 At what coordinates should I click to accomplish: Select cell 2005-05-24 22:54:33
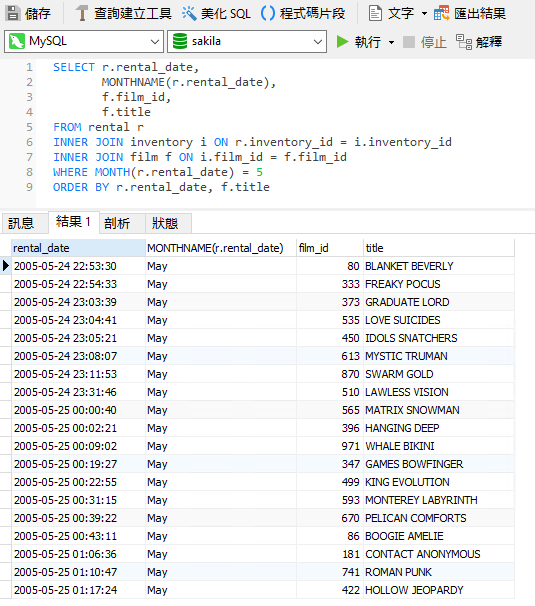(78, 284)
